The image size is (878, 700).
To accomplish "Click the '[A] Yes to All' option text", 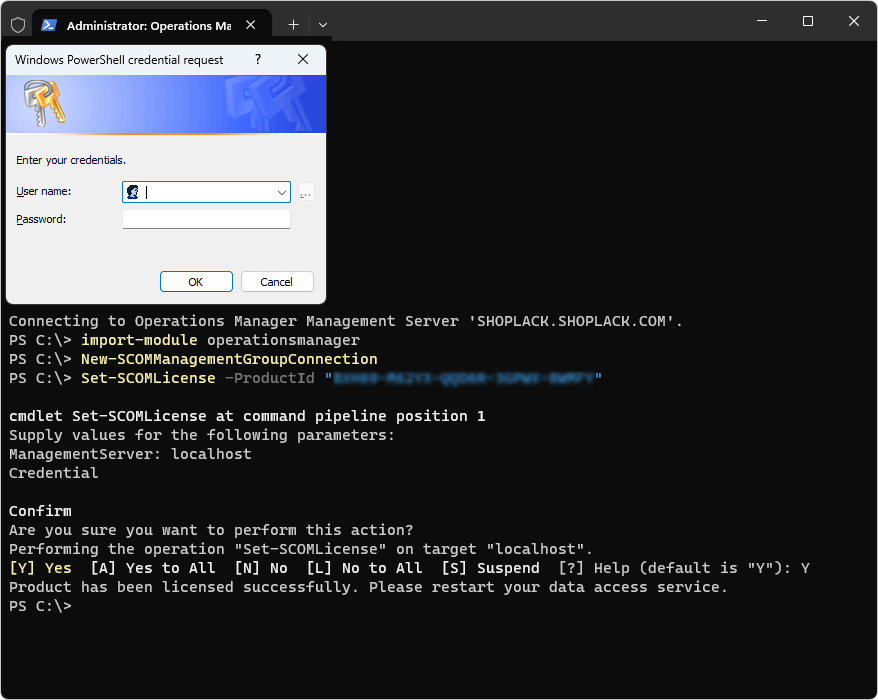I will click(153, 568).
